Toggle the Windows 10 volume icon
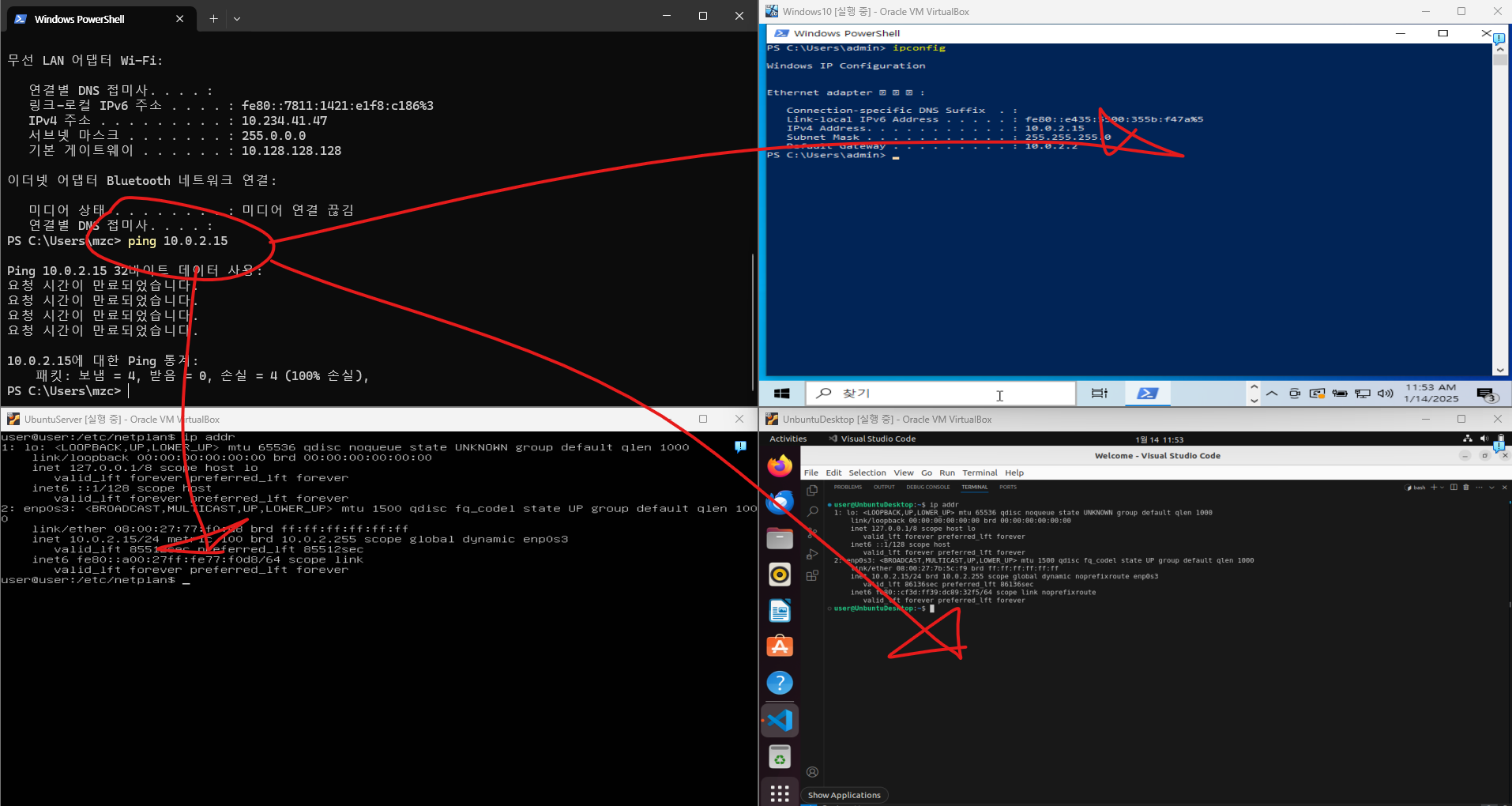The width and height of the screenshot is (1512, 806). (x=1385, y=394)
